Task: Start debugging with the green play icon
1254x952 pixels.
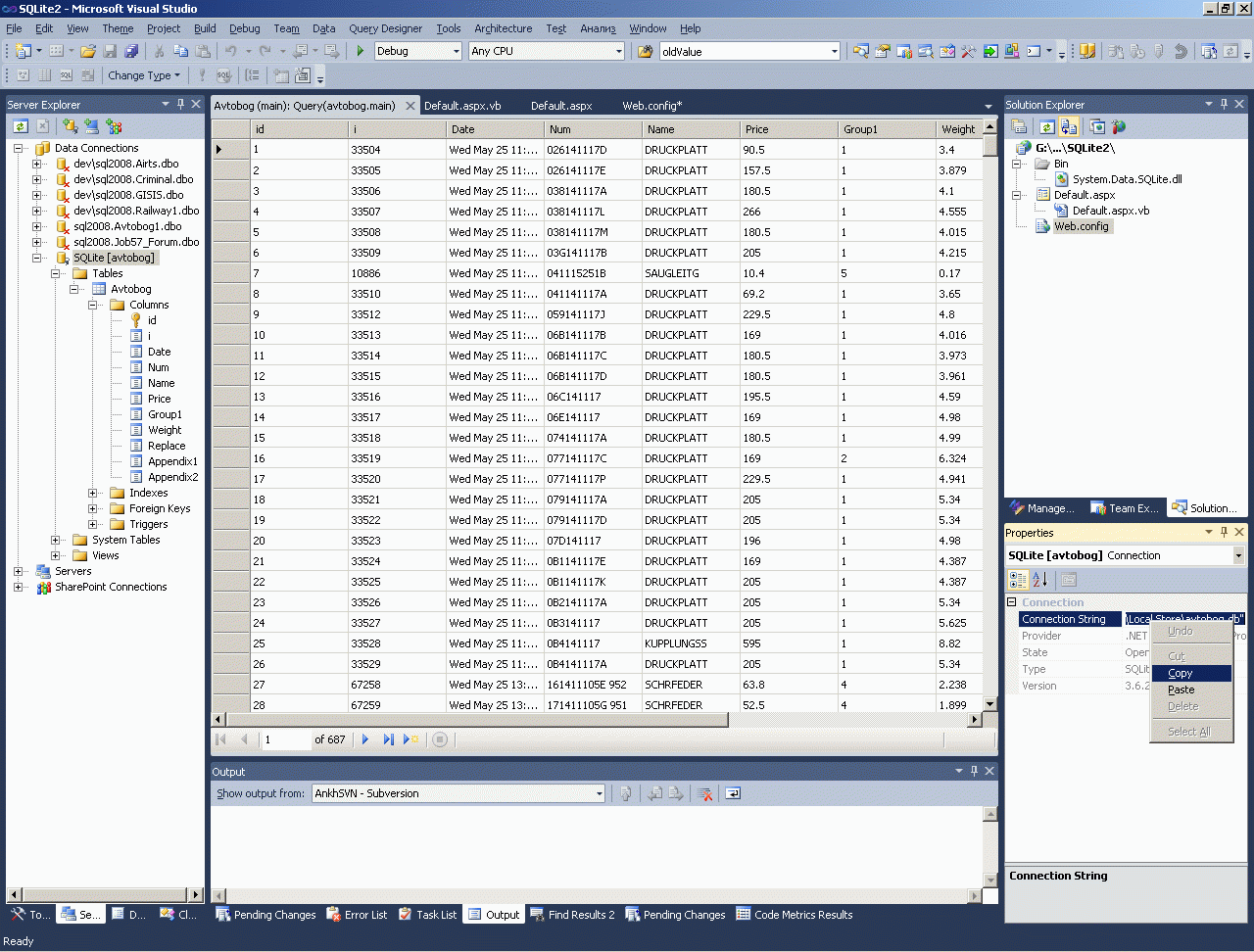Action: pyautogui.click(x=361, y=51)
